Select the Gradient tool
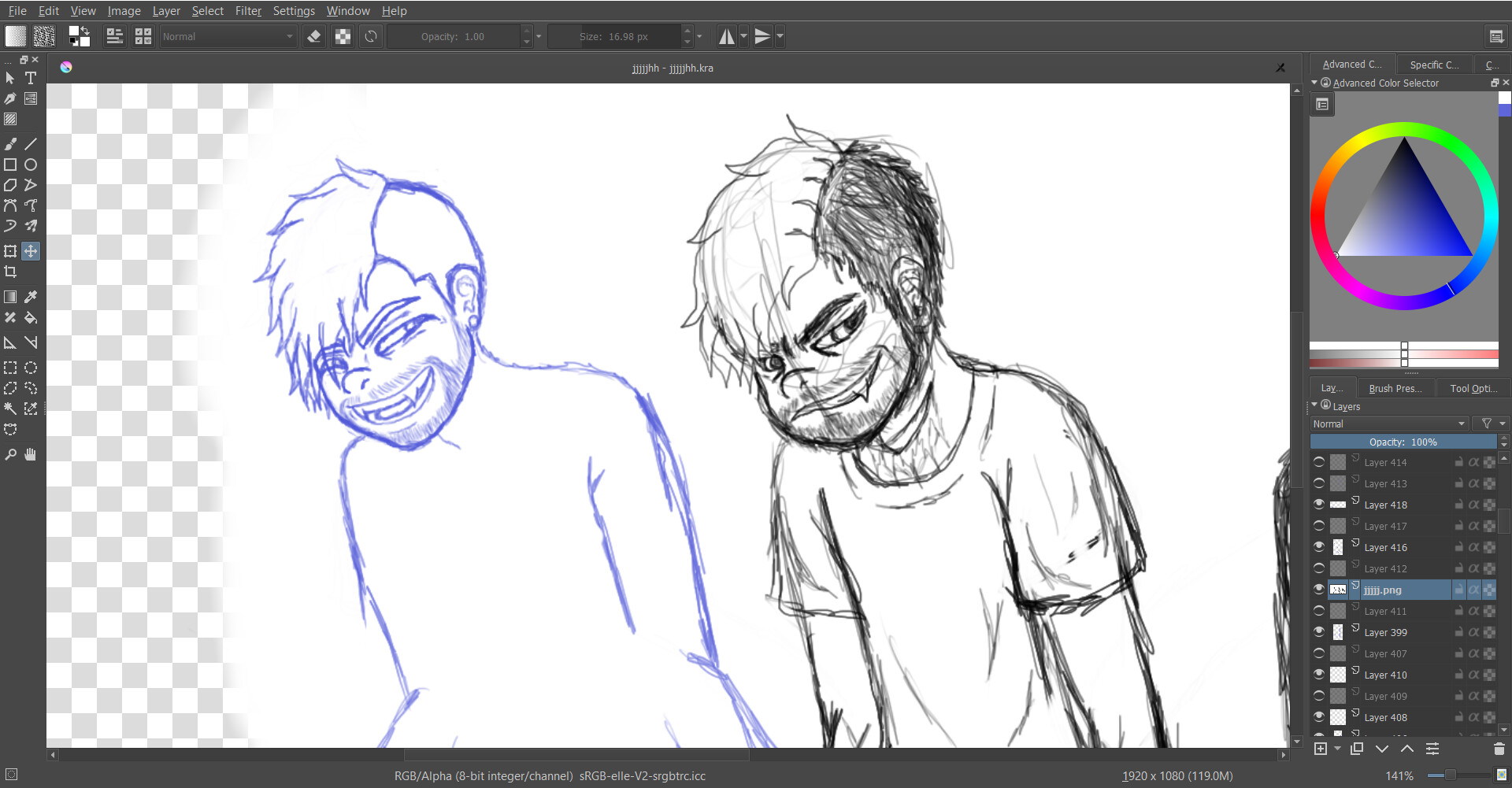Viewport: 1512px width, 788px height. tap(10, 297)
